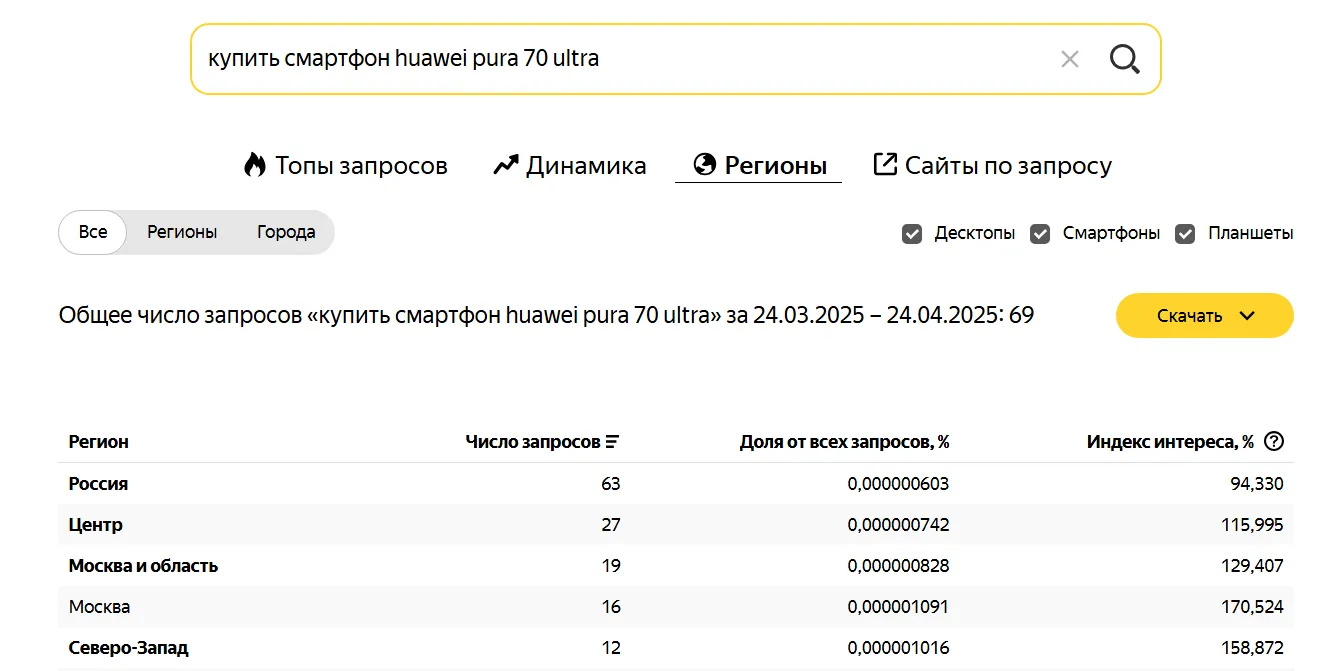Click the share value 0,000001016
The image size is (1344, 671).
[x=898, y=648]
